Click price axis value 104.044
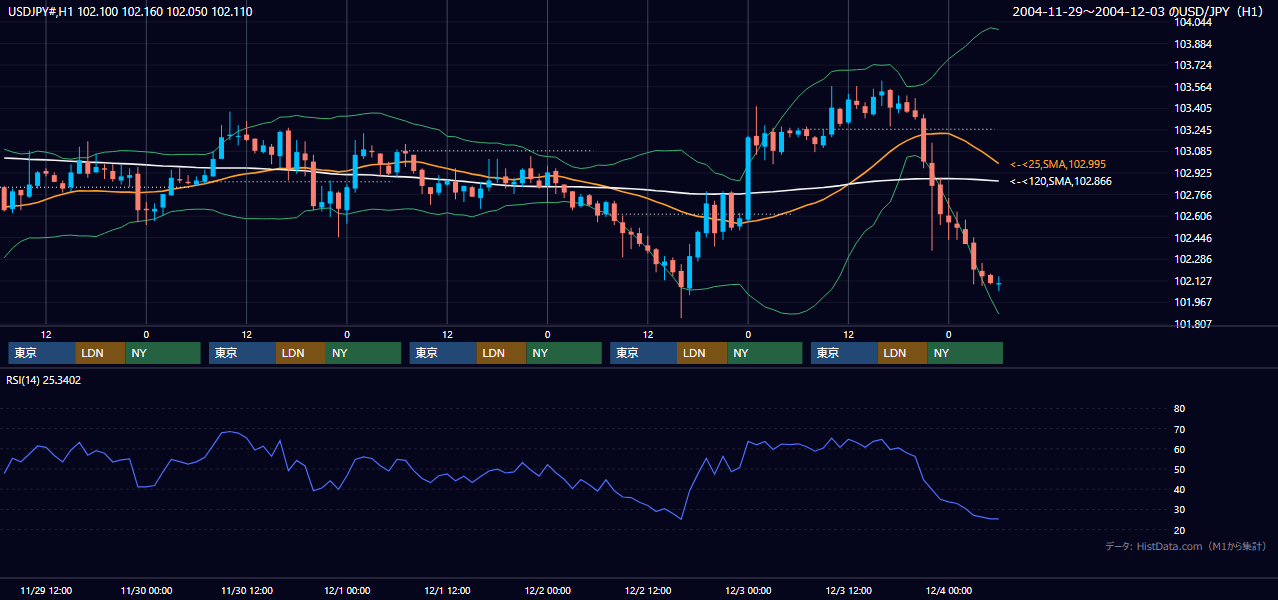Image resolution: width=1278 pixels, height=600 pixels. [1193, 22]
